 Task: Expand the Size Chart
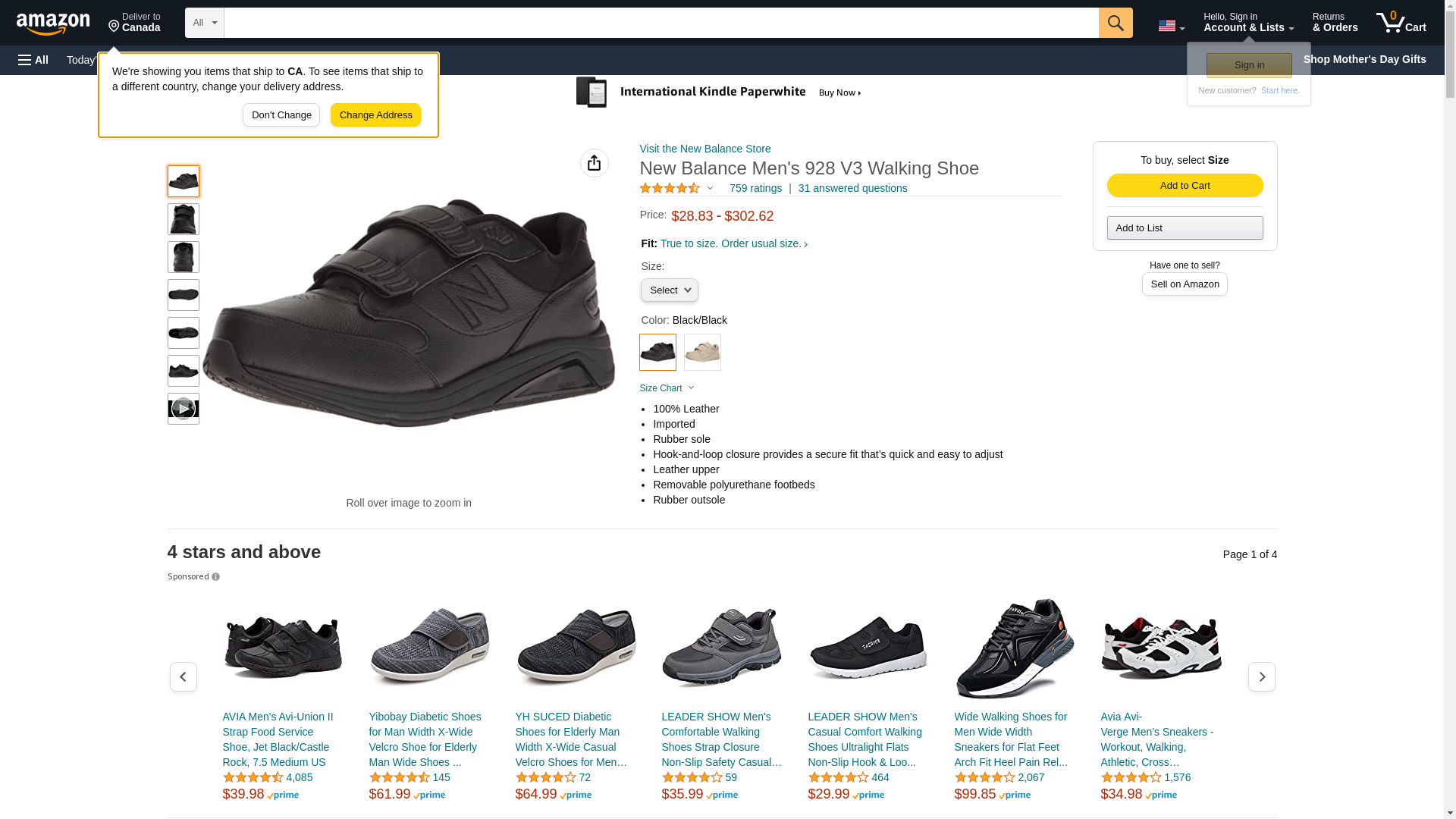(667, 388)
